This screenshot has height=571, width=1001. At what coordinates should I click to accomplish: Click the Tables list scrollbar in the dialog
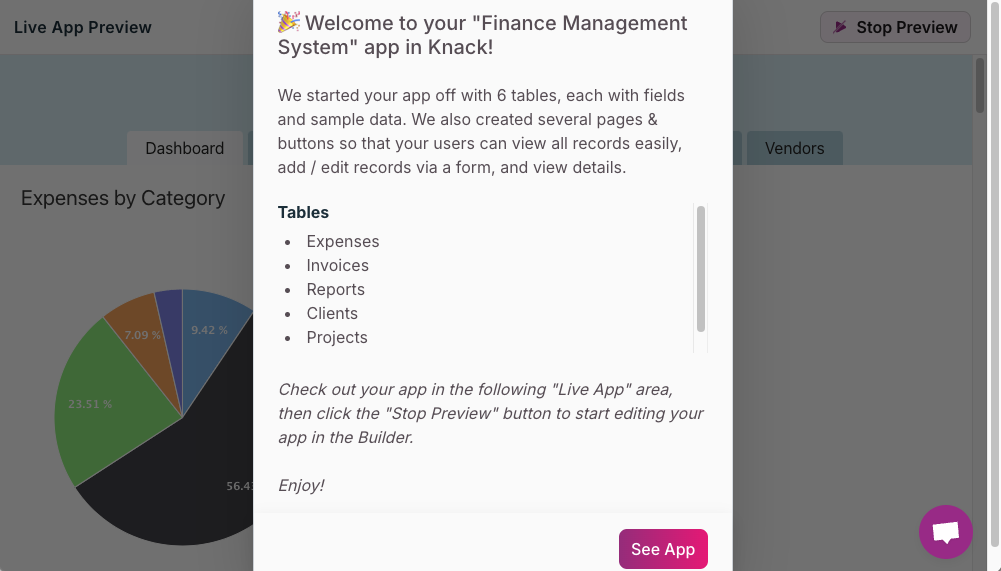(701, 268)
